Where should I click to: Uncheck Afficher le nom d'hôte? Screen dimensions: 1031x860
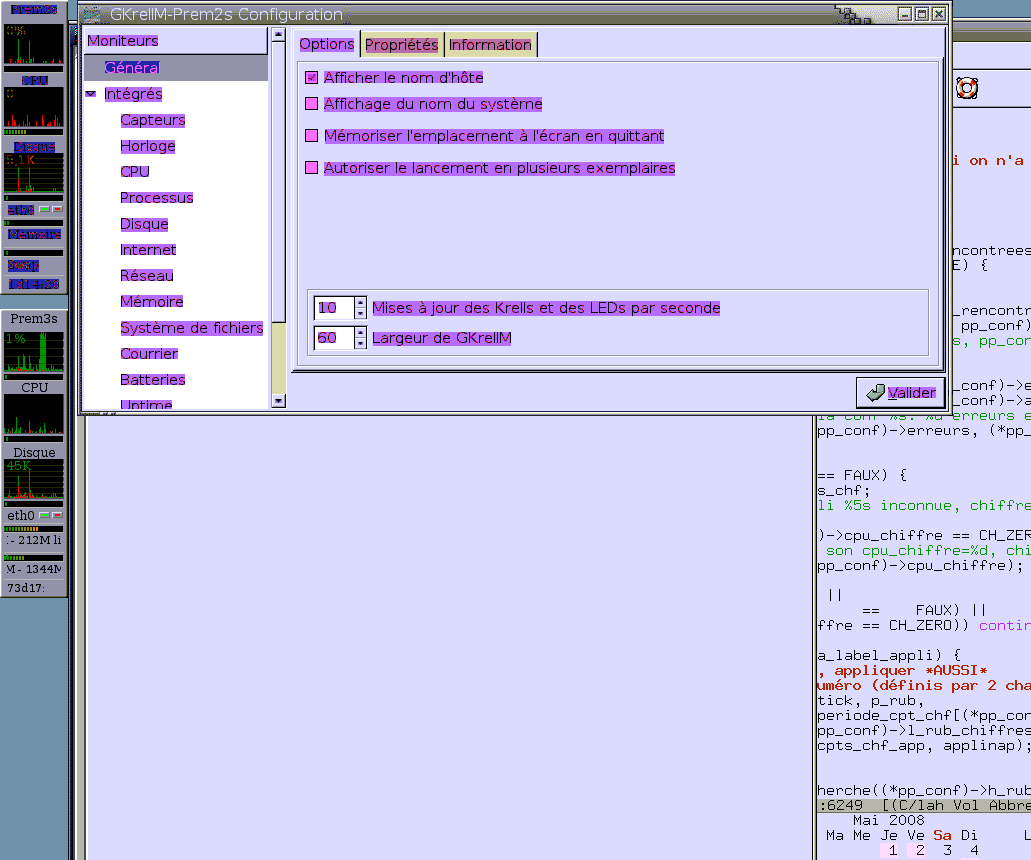[312, 78]
